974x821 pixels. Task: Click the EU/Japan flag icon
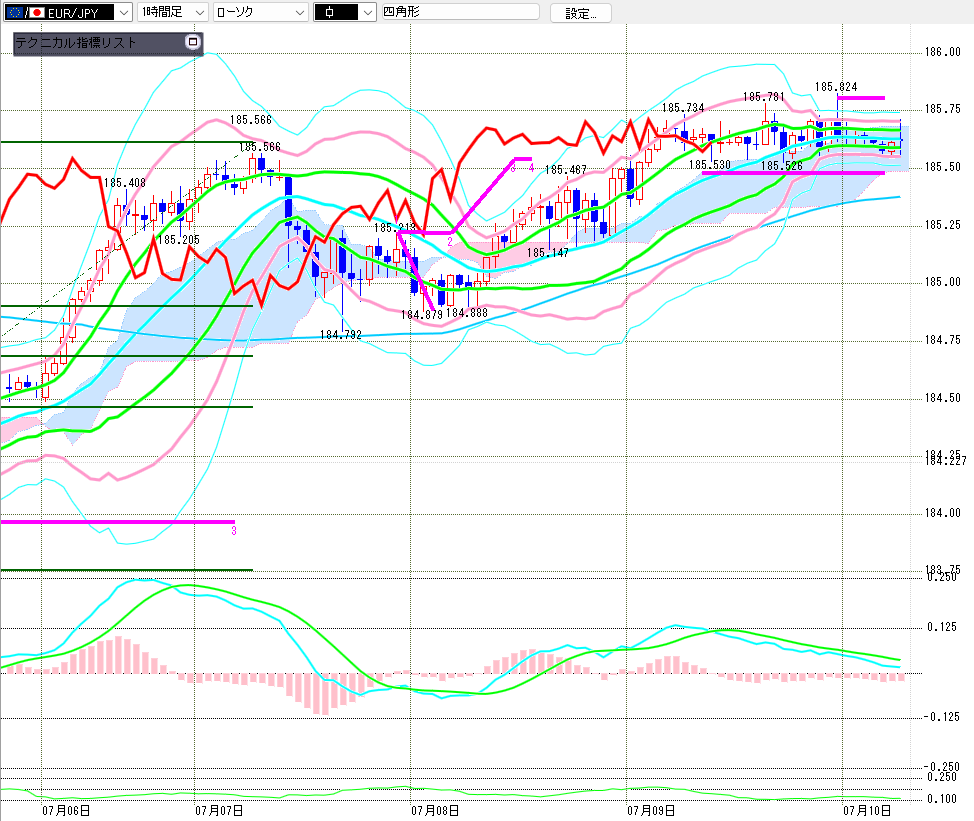point(25,12)
